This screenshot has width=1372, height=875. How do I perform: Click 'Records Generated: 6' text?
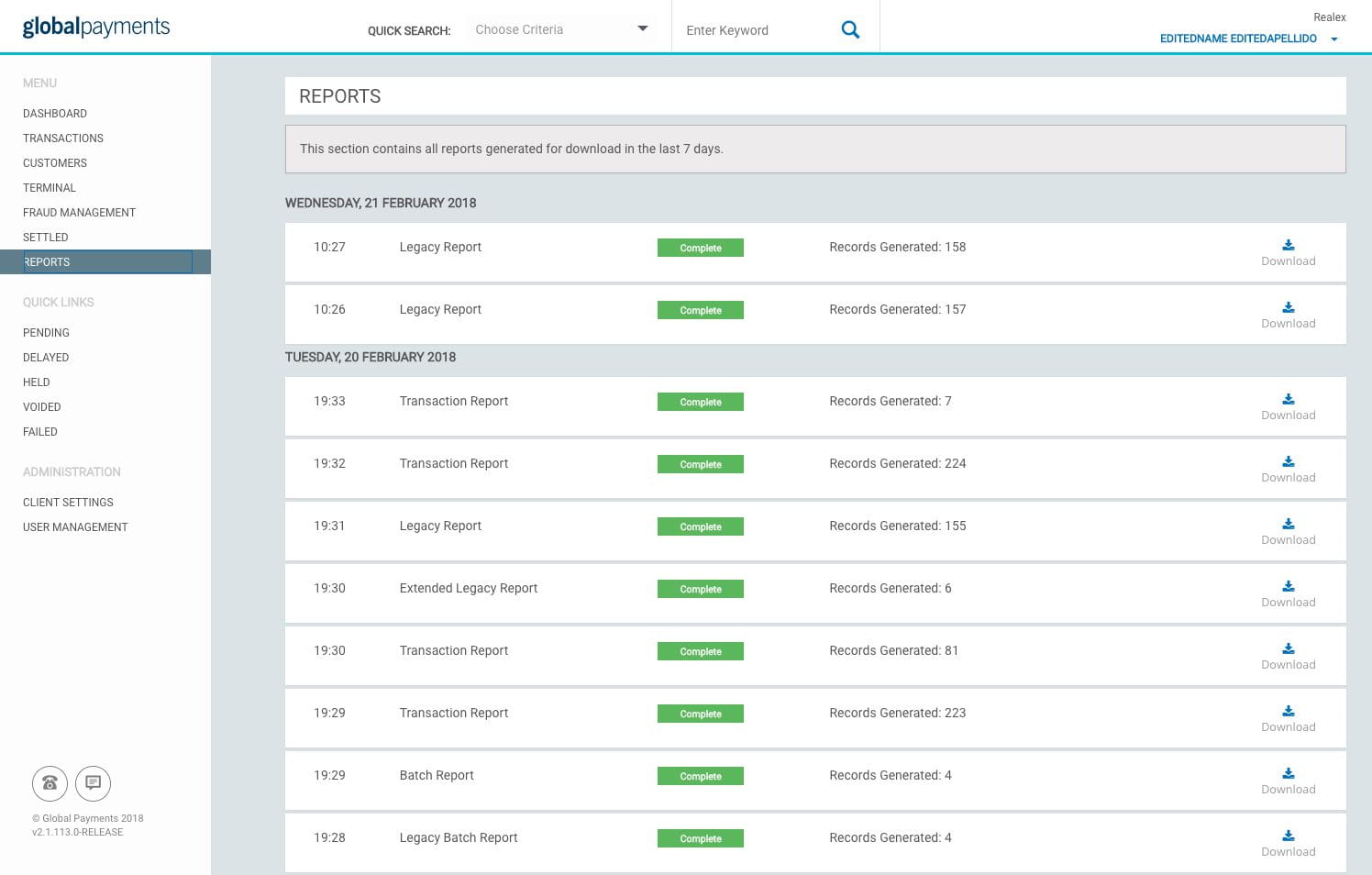point(891,588)
